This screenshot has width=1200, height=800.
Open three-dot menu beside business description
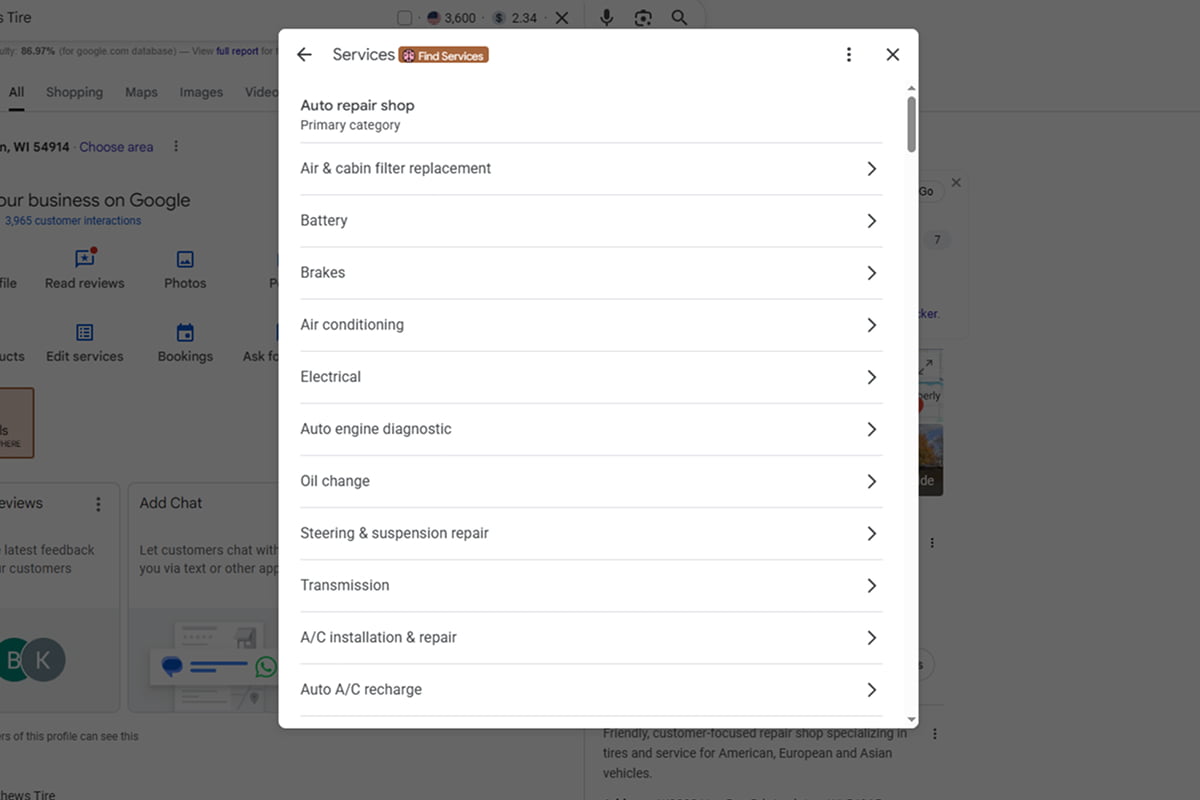pos(935,734)
